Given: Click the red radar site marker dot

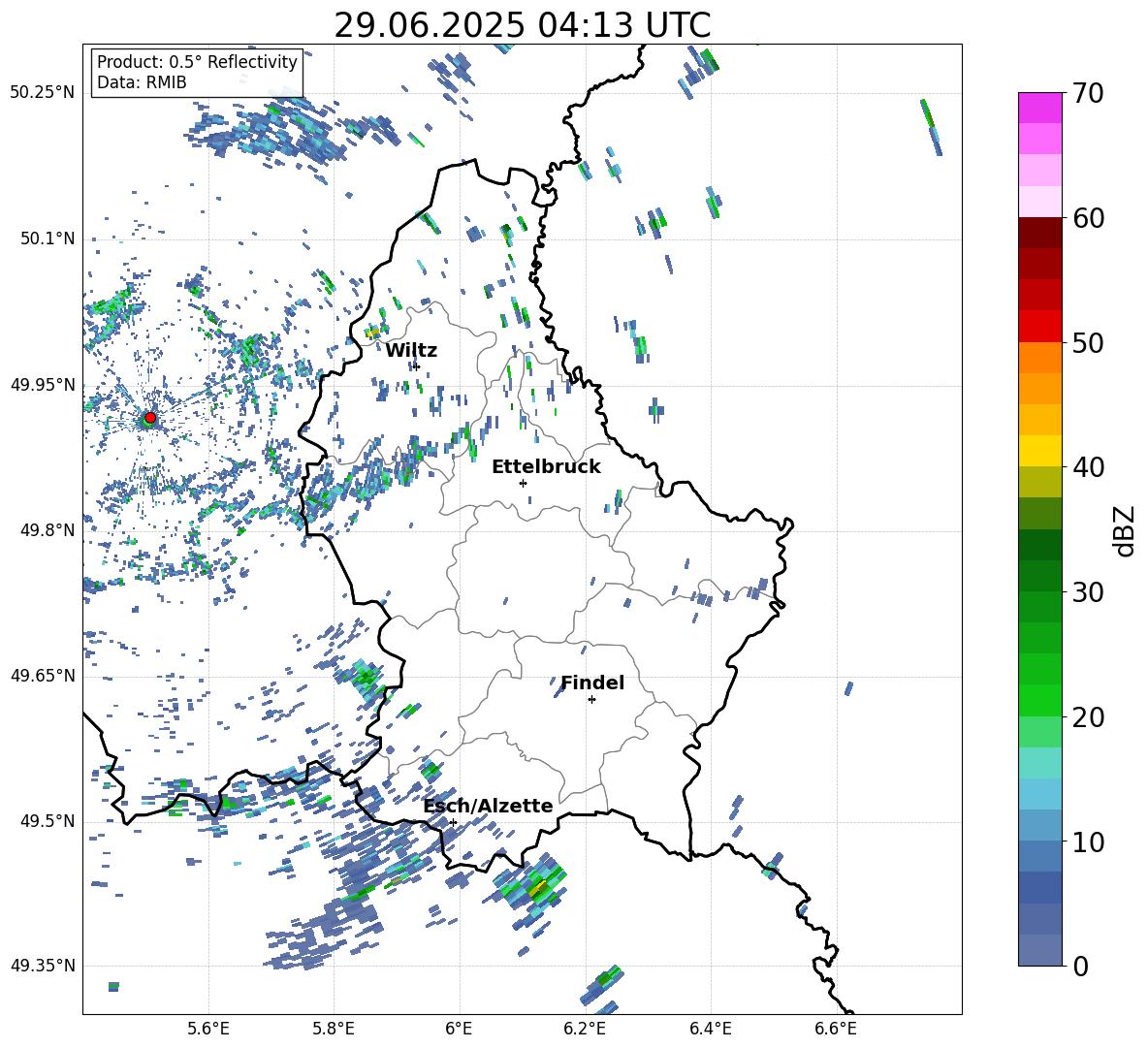Looking at the screenshot, I should (150, 418).
